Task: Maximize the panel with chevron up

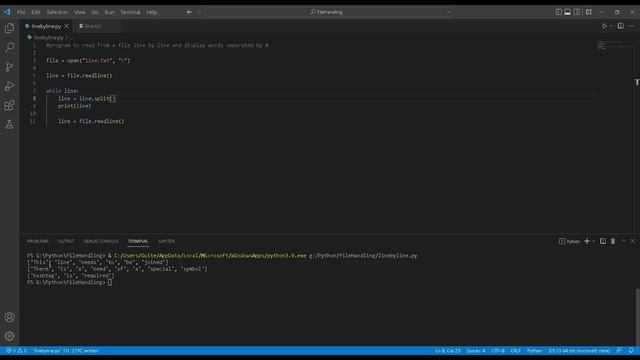Action: tap(623, 241)
